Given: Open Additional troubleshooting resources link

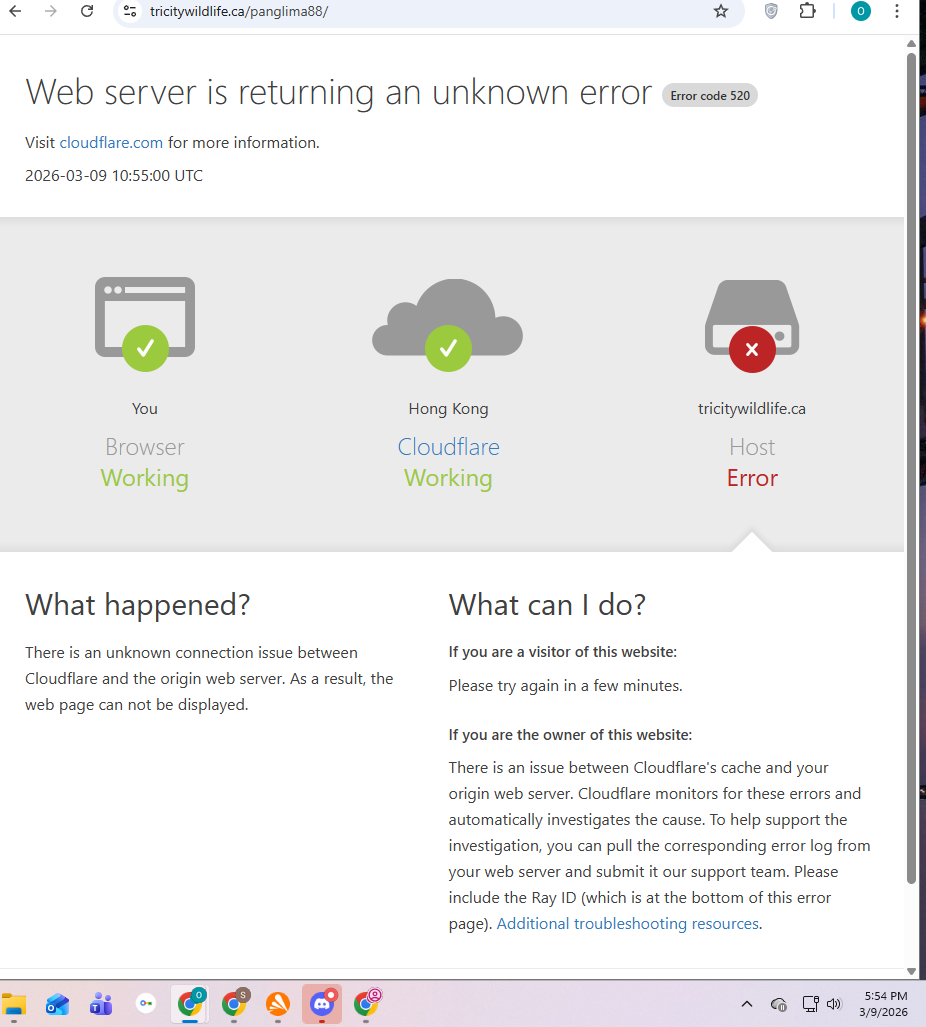Looking at the screenshot, I should click(x=627, y=924).
